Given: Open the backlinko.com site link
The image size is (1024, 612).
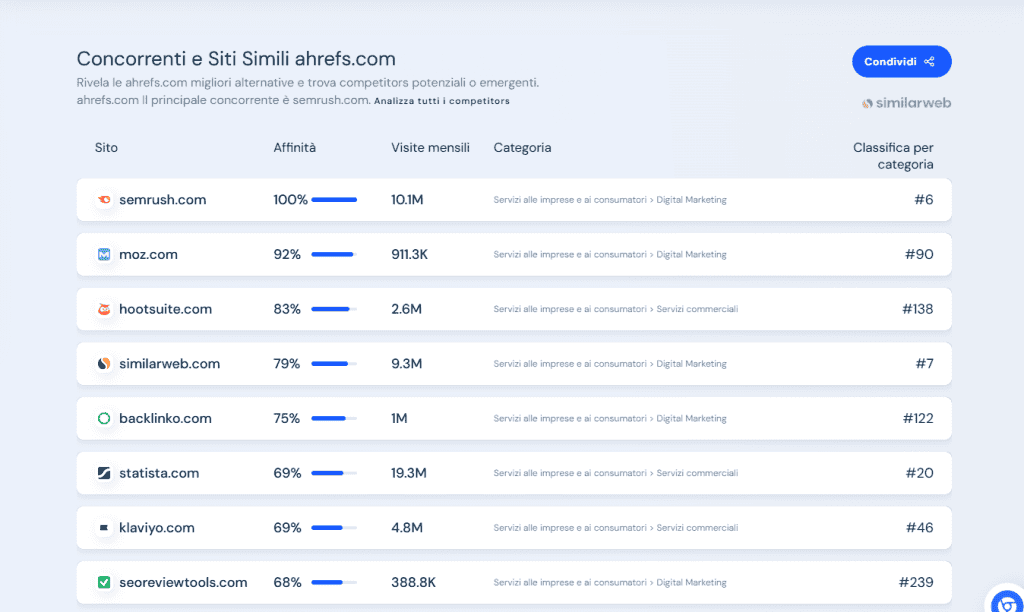Looking at the screenshot, I should pos(165,419).
